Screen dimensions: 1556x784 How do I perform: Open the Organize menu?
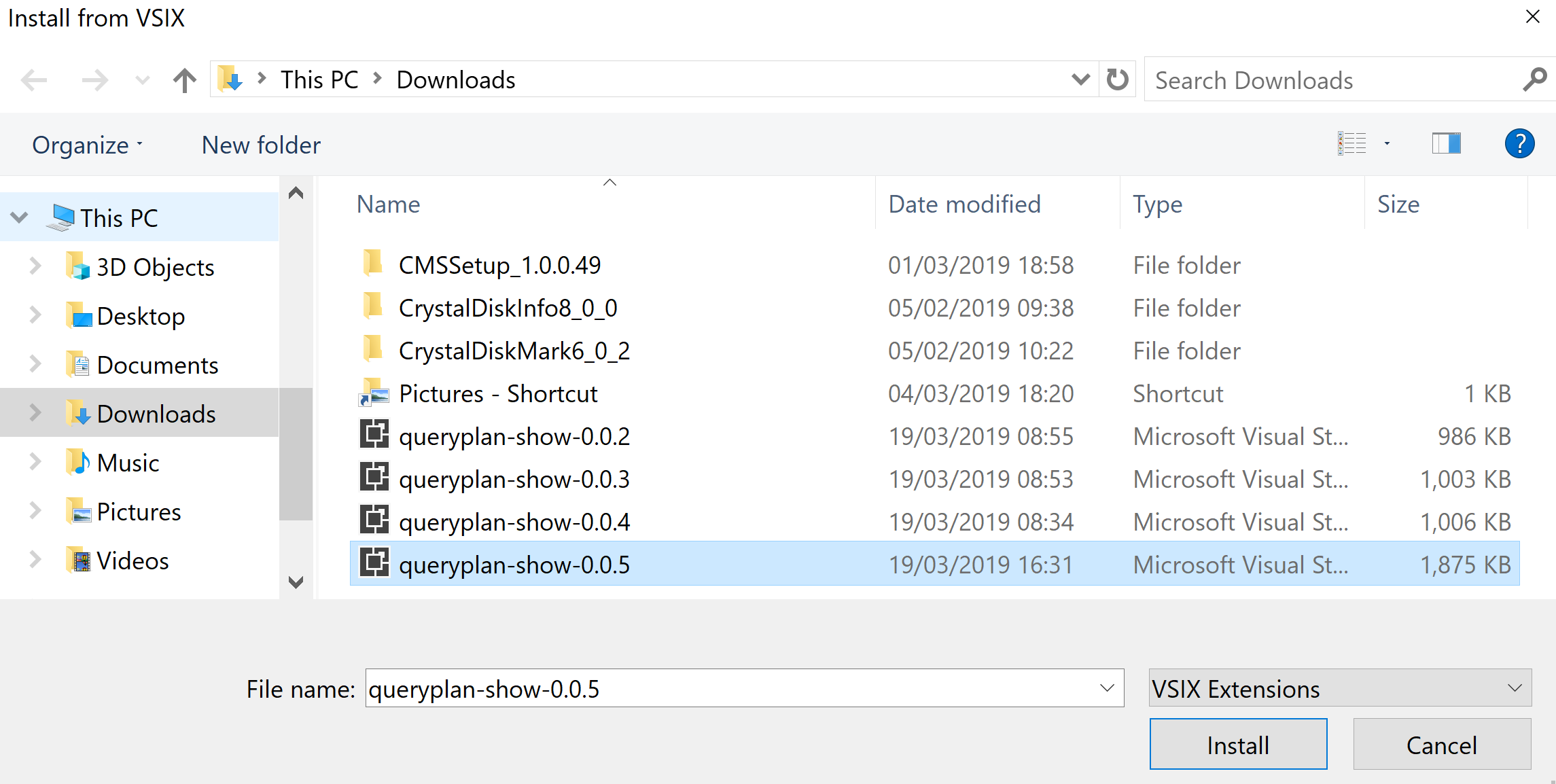pyautogui.click(x=87, y=145)
